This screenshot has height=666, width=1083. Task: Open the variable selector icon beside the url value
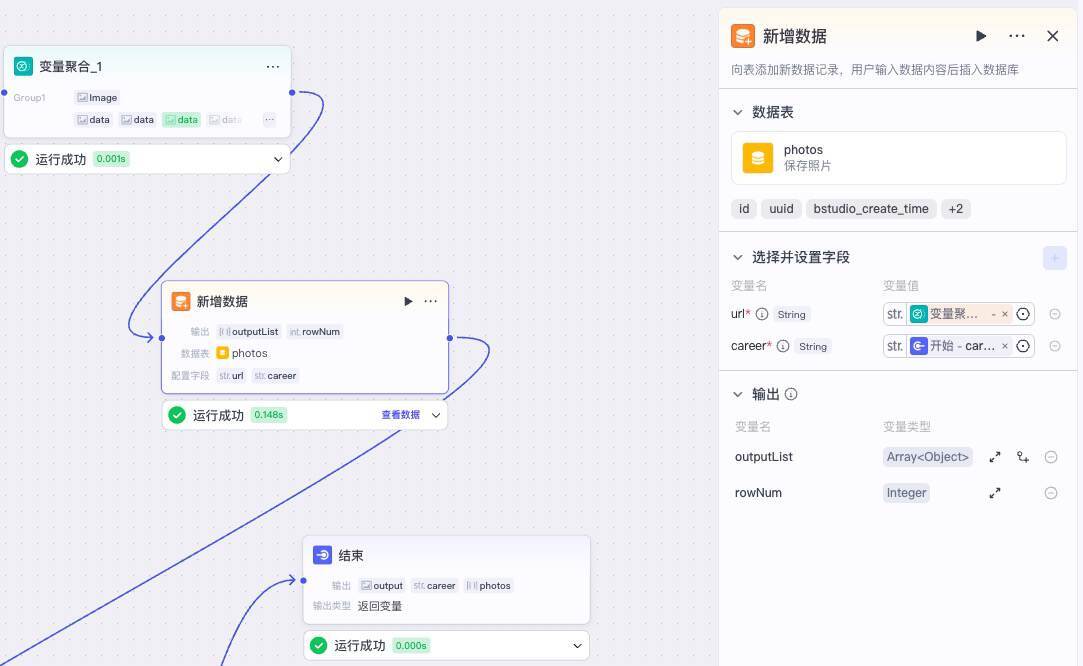coord(1023,313)
